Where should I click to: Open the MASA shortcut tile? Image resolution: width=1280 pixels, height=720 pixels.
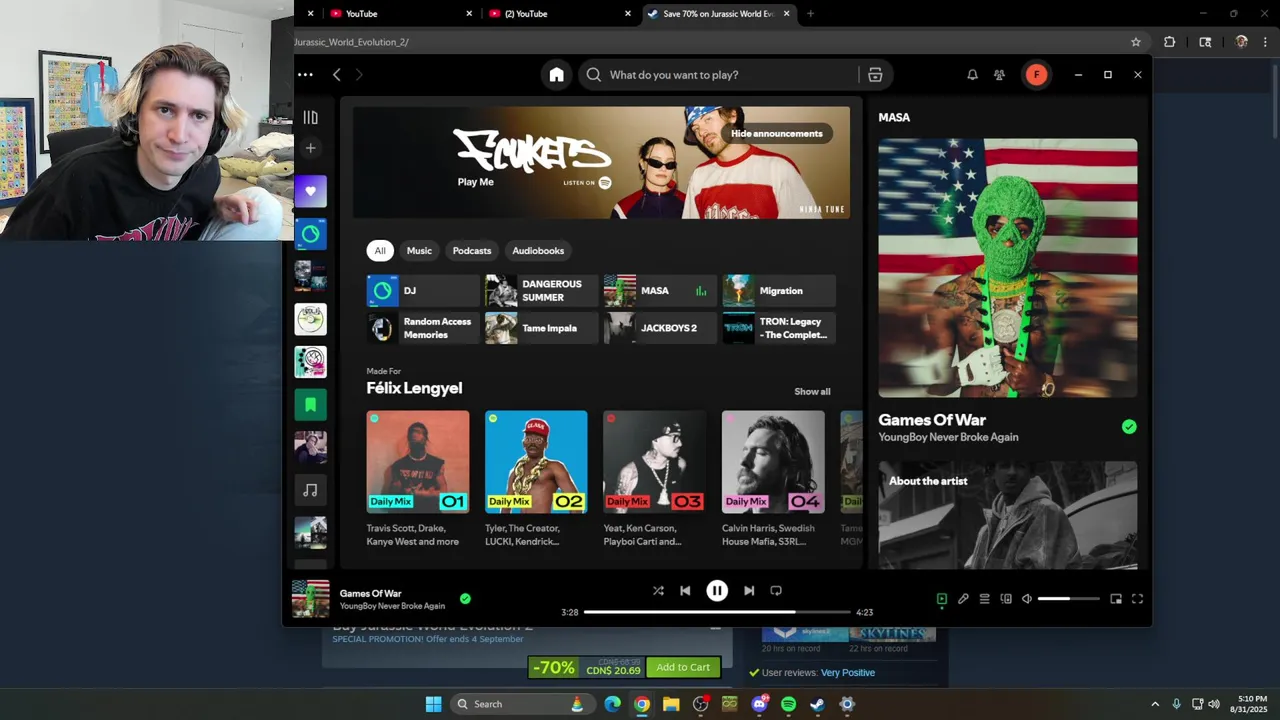(660, 291)
